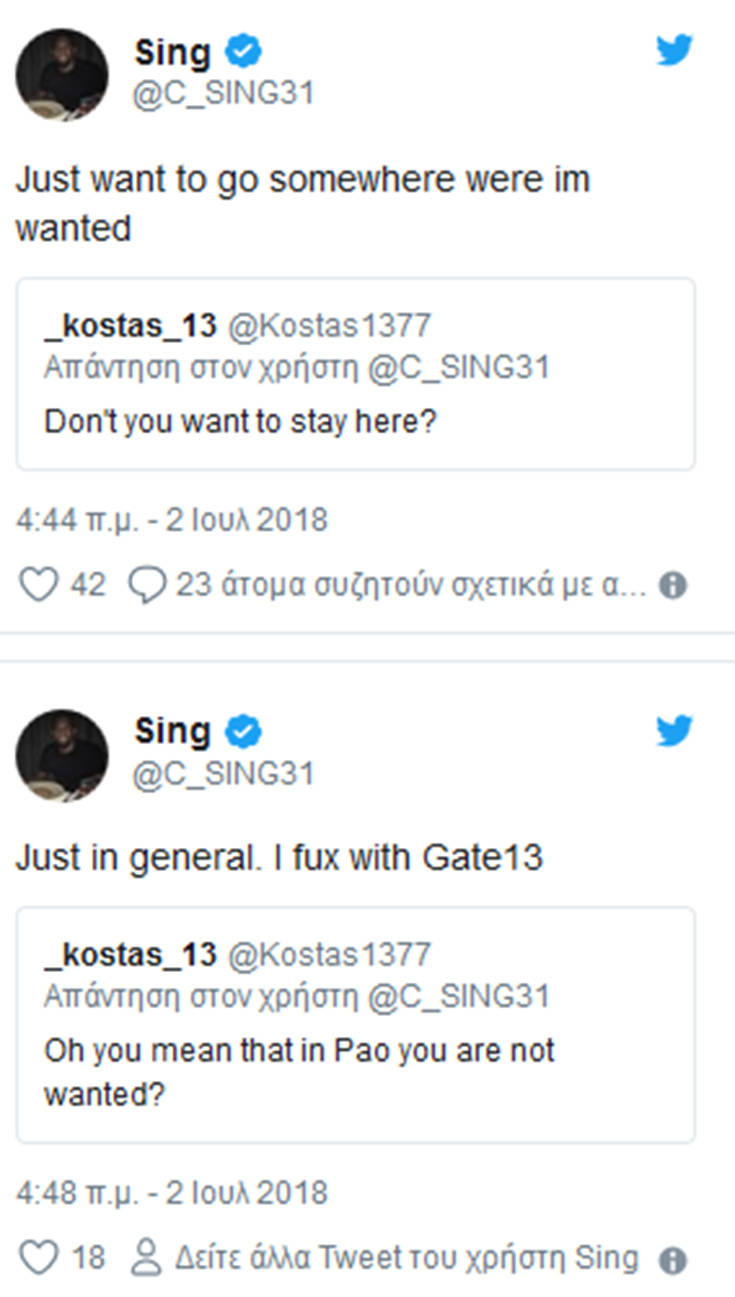Click '23 άτομα συζητούν σχετικά' link
Viewport: 735px width, 1297px height.
(412, 585)
